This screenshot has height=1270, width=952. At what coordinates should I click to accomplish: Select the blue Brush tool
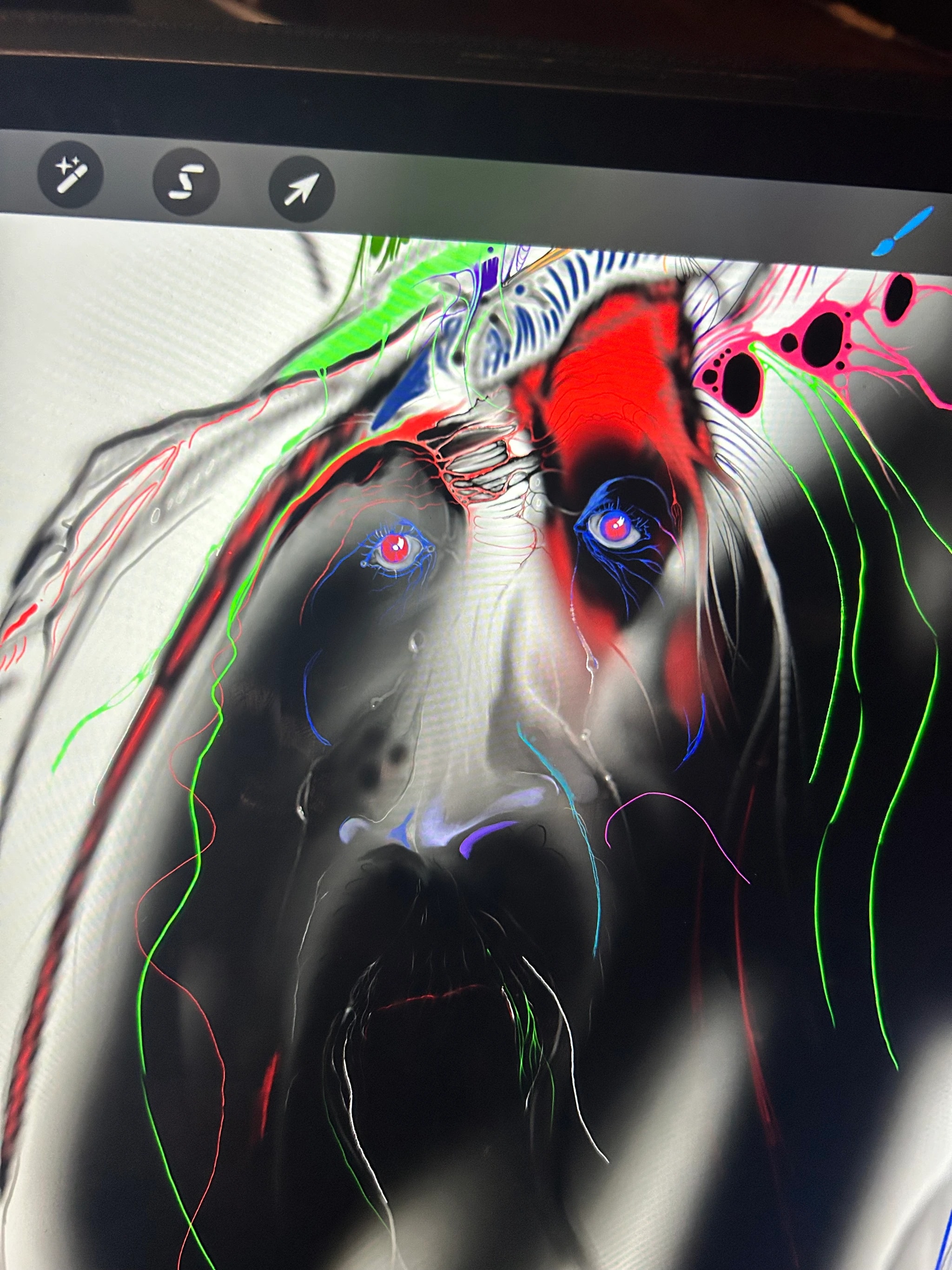pyautogui.click(x=903, y=232)
